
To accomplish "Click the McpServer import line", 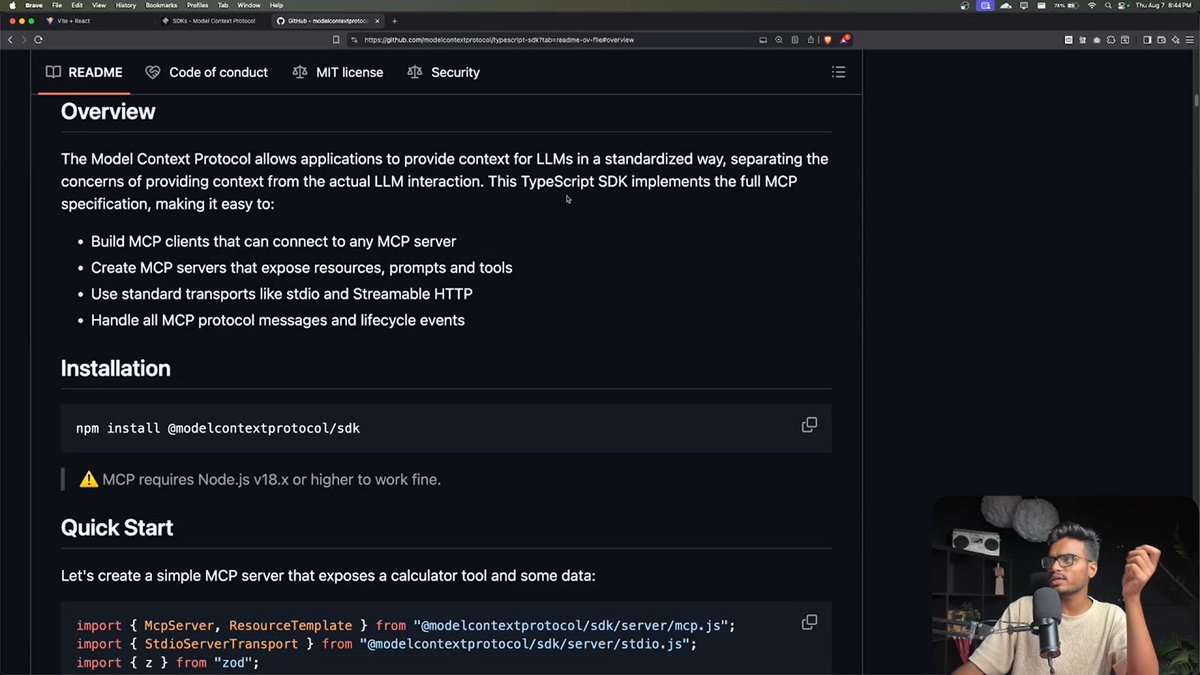I will (x=406, y=625).
